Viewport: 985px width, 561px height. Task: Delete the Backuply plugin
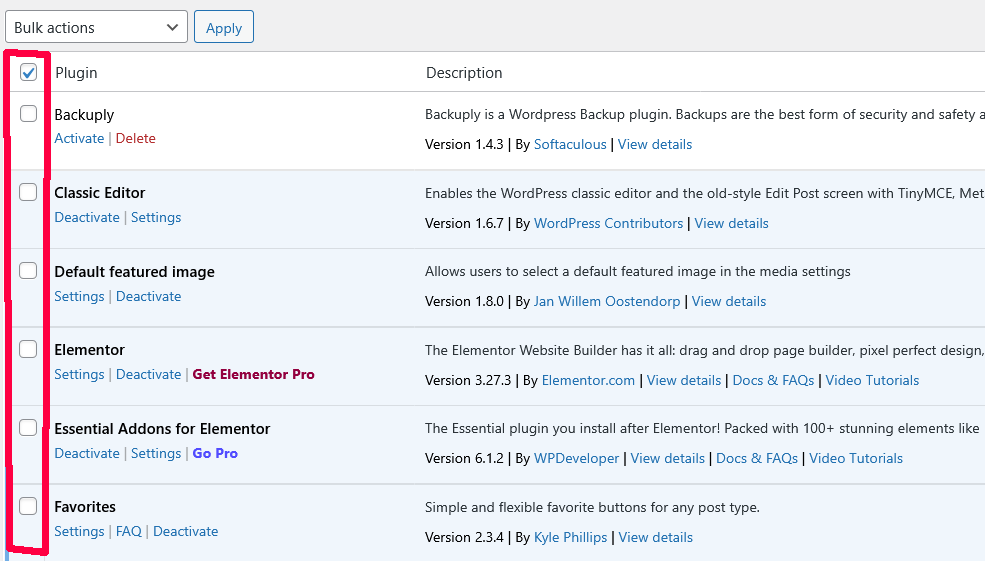click(x=136, y=138)
